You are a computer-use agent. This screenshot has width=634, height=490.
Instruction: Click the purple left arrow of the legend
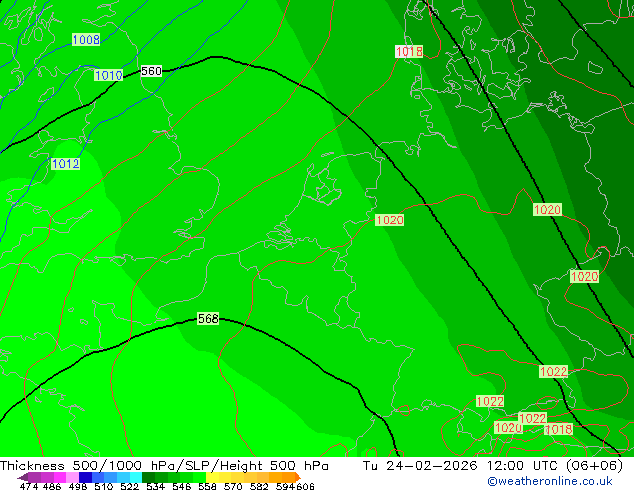pyautogui.click(x=23, y=477)
